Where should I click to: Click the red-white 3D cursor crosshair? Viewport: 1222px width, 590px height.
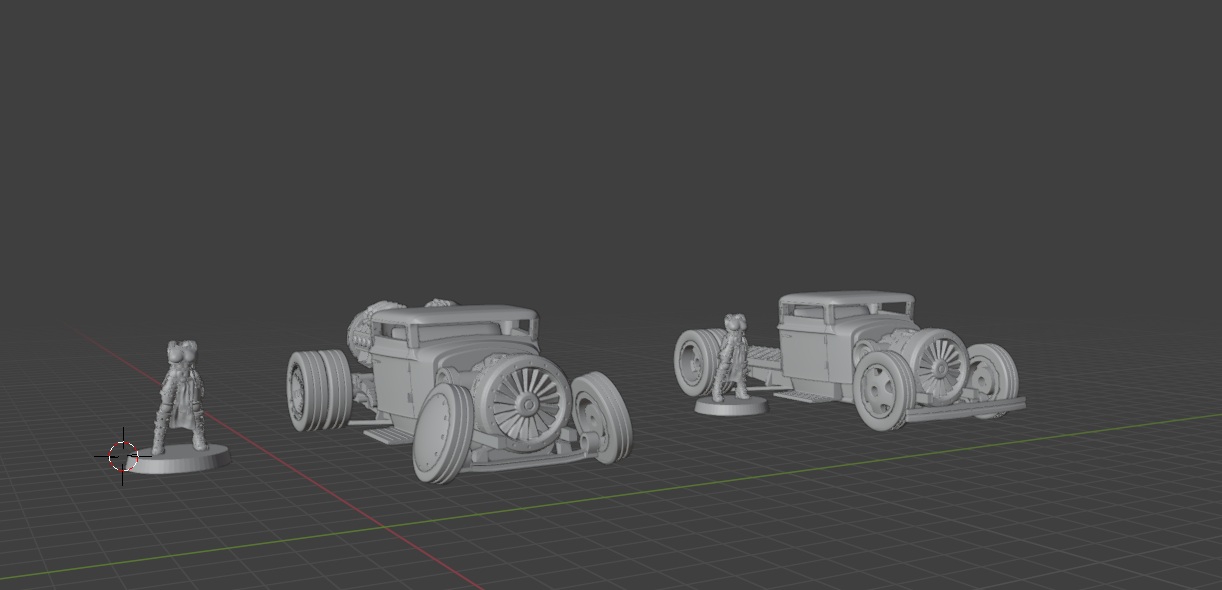click(122, 456)
